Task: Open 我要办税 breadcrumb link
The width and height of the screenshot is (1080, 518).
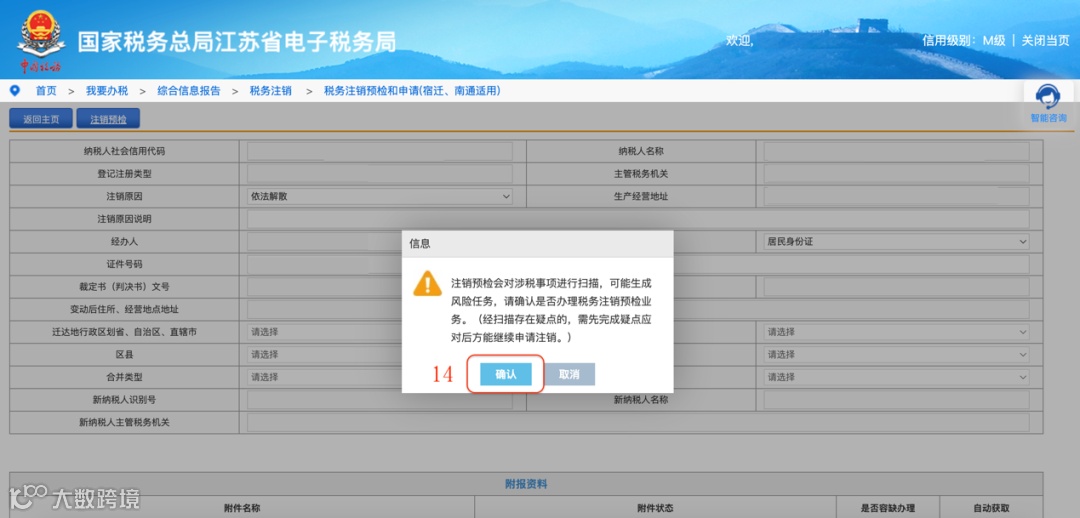Action: [107, 91]
